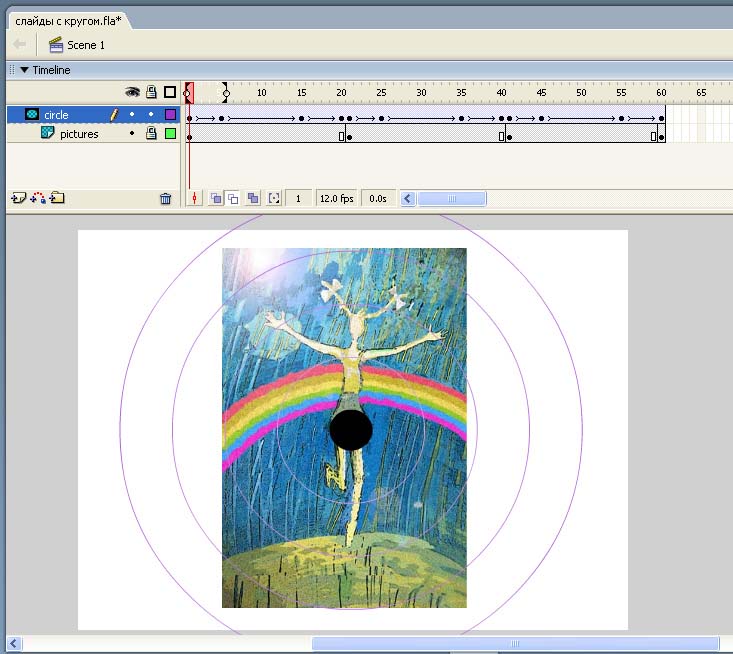
Task: Click frame 10 on the timeline ruler
Action: [261, 93]
